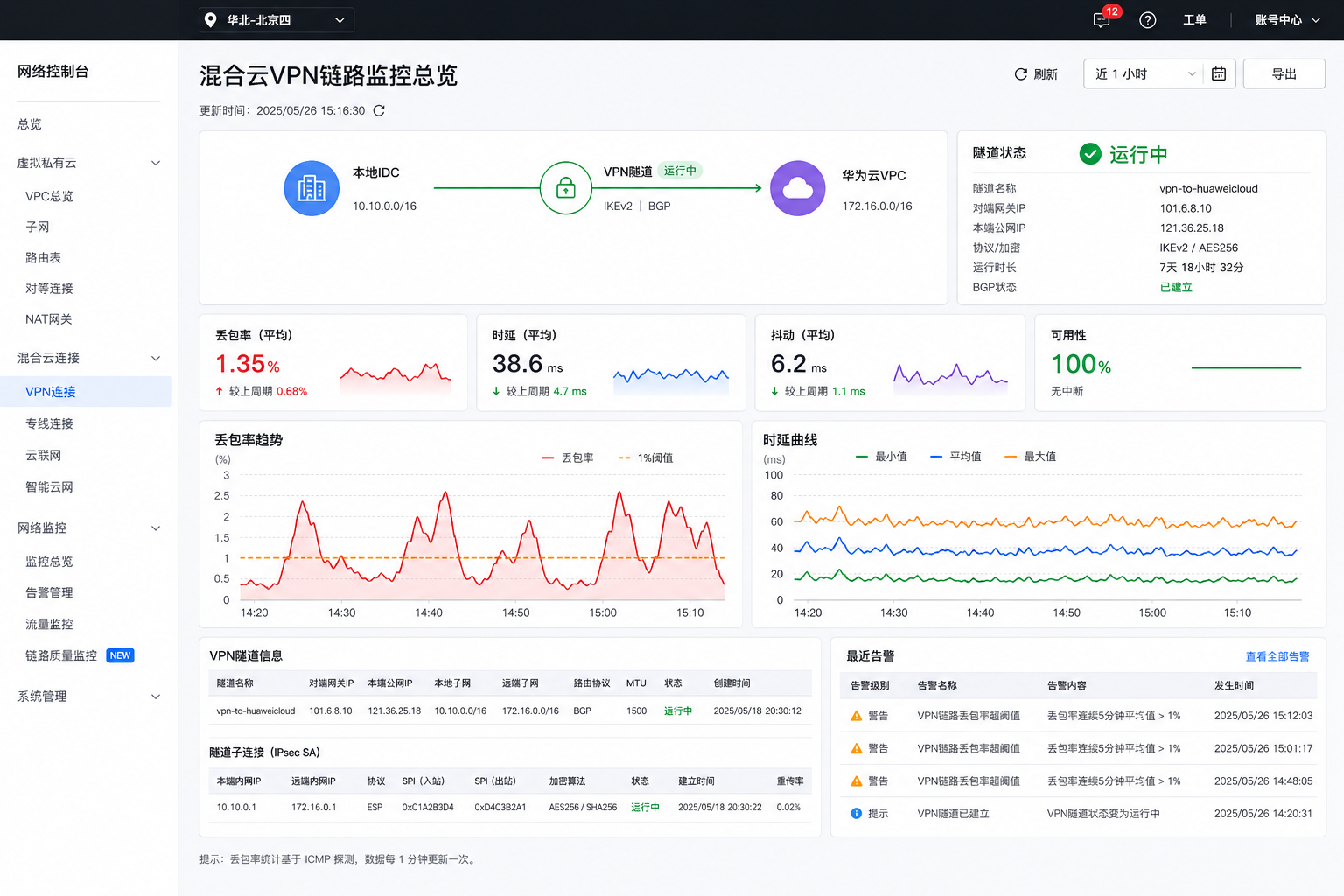The height and width of the screenshot is (896, 1344).
Task: Click the 华为云VPC cloud icon
Action: [x=797, y=188]
